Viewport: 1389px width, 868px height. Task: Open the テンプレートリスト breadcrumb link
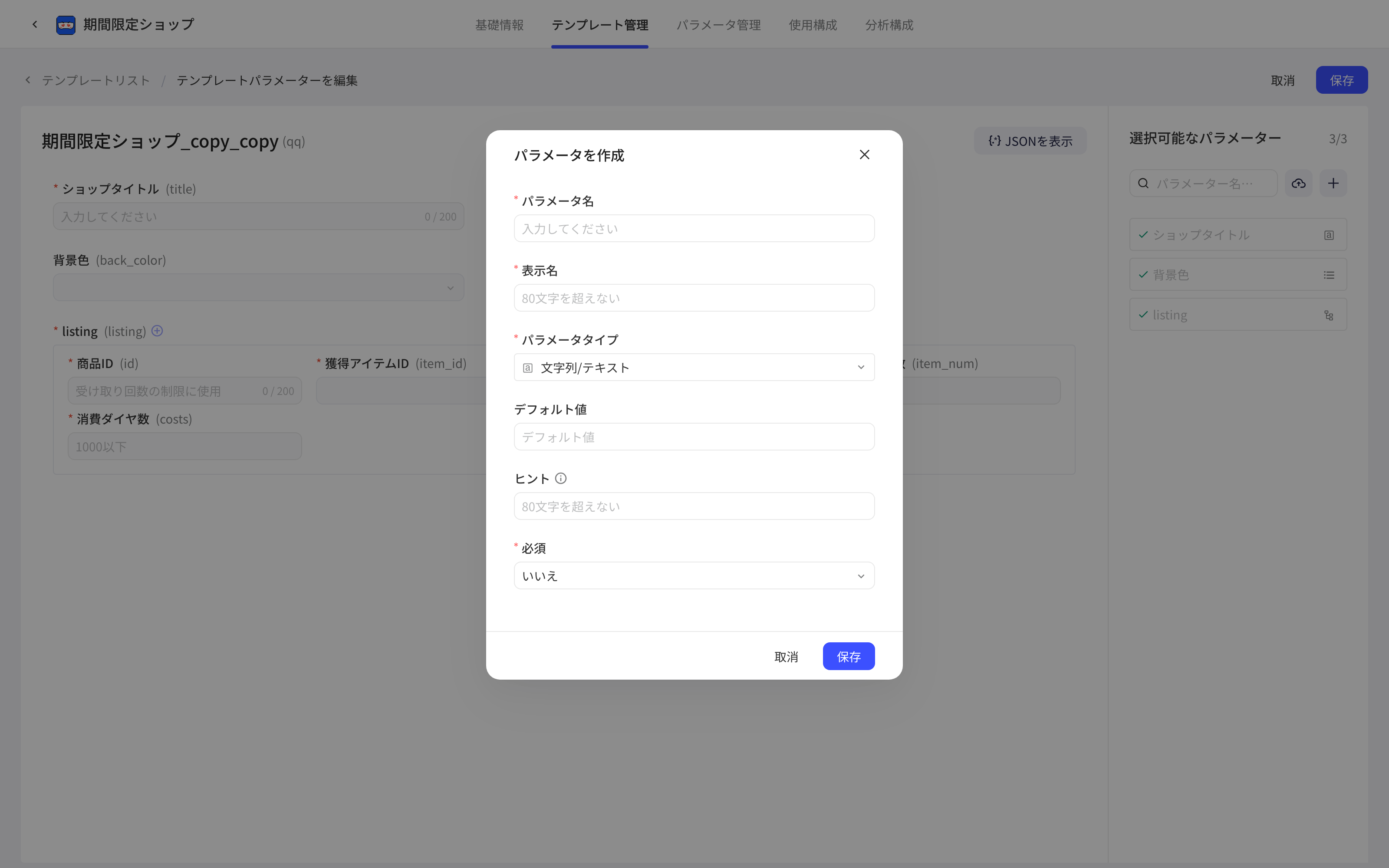point(96,80)
